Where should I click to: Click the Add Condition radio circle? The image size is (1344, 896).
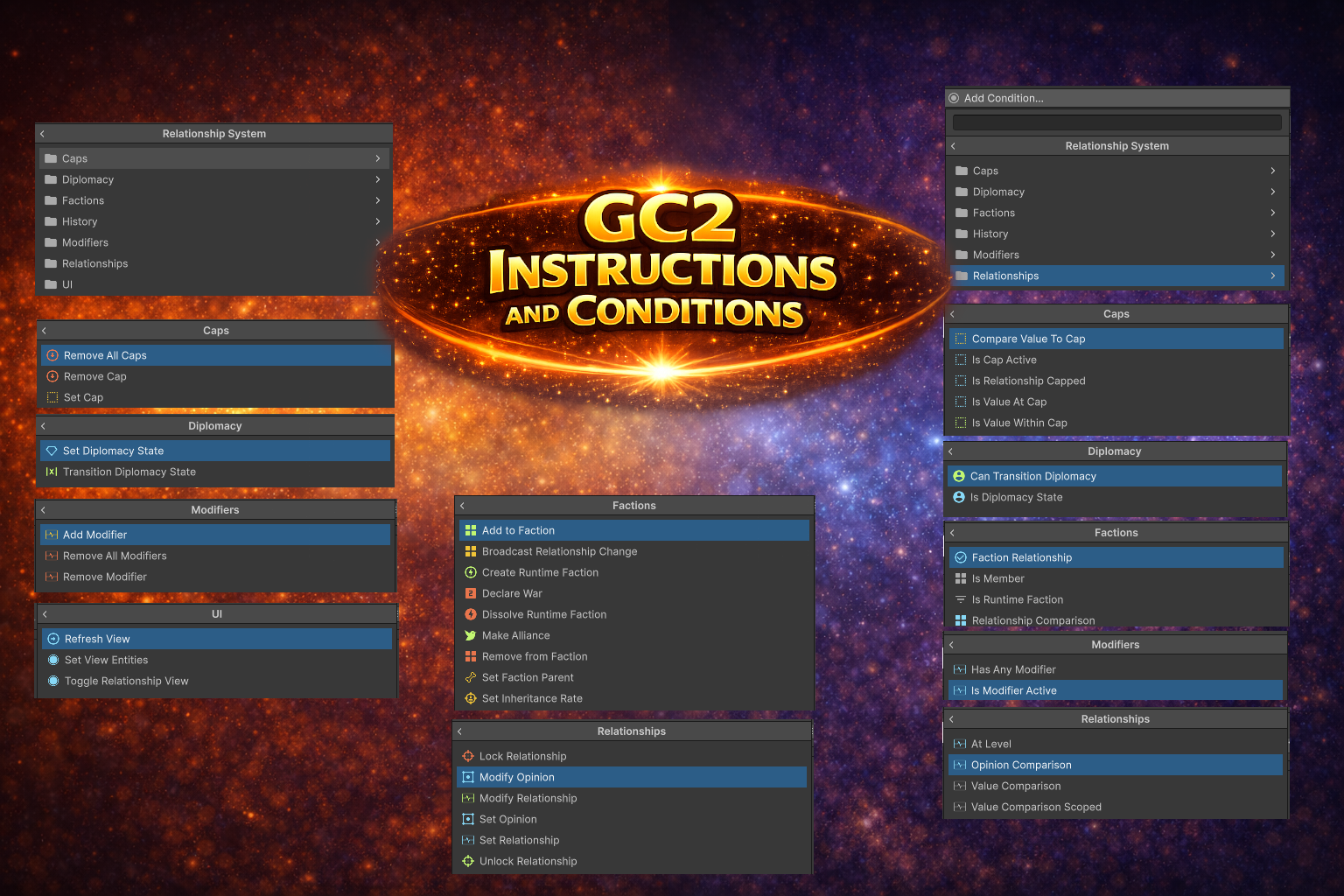click(954, 98)
